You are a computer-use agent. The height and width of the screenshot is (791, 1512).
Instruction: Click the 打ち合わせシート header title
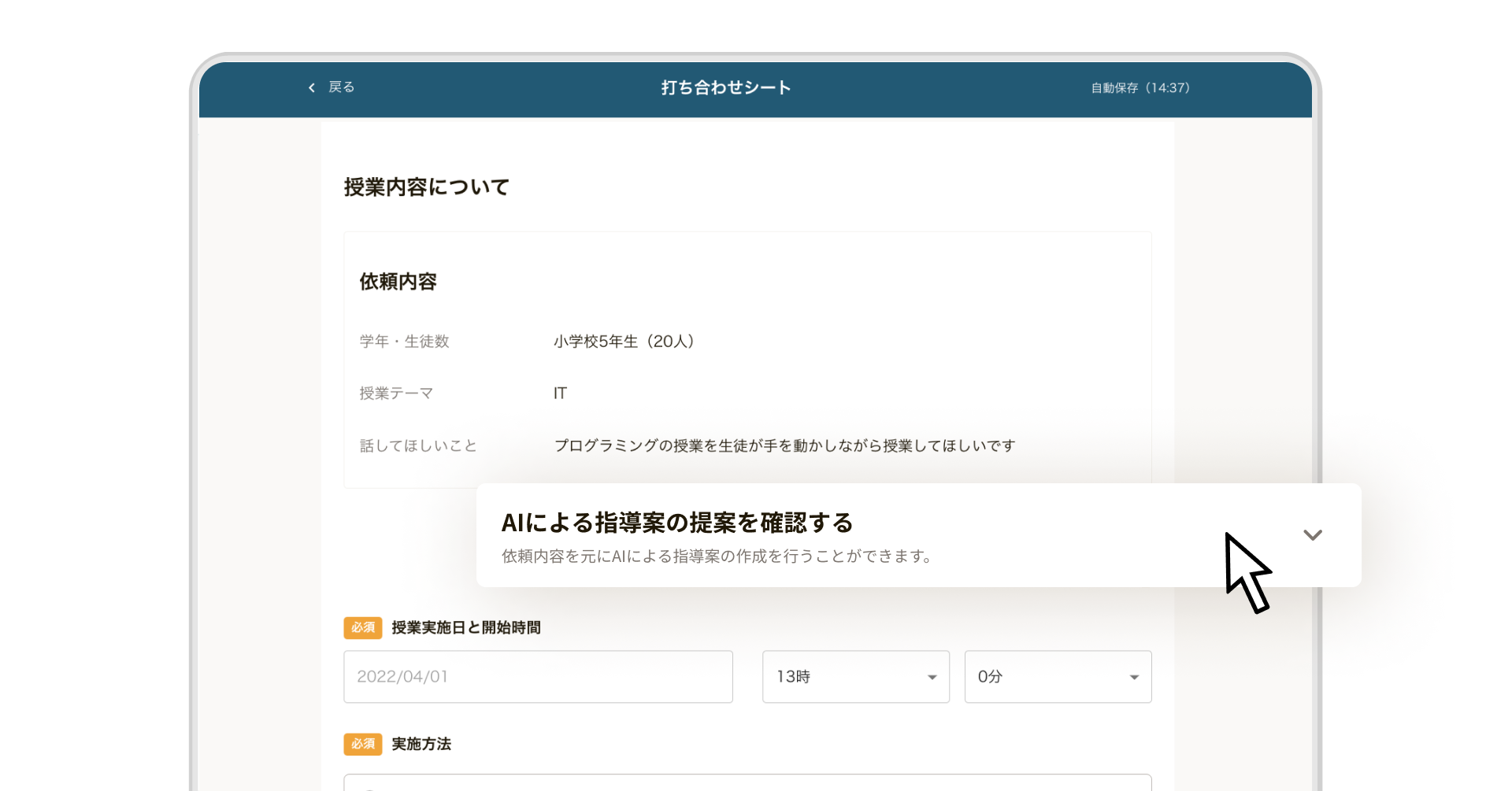(726, 87)
